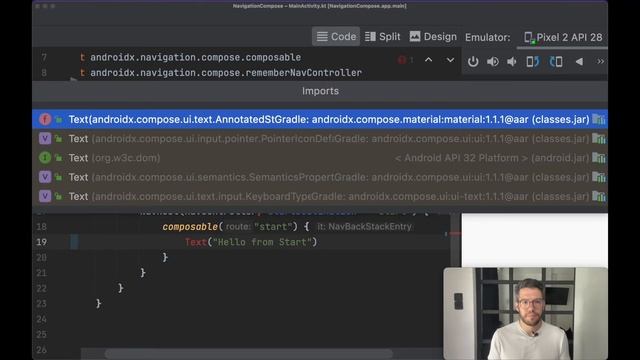Viewport: 640px width, 360px height.
Task: Click library icon at end of org.w3c.dom row
Action: [x=599, y=158]
